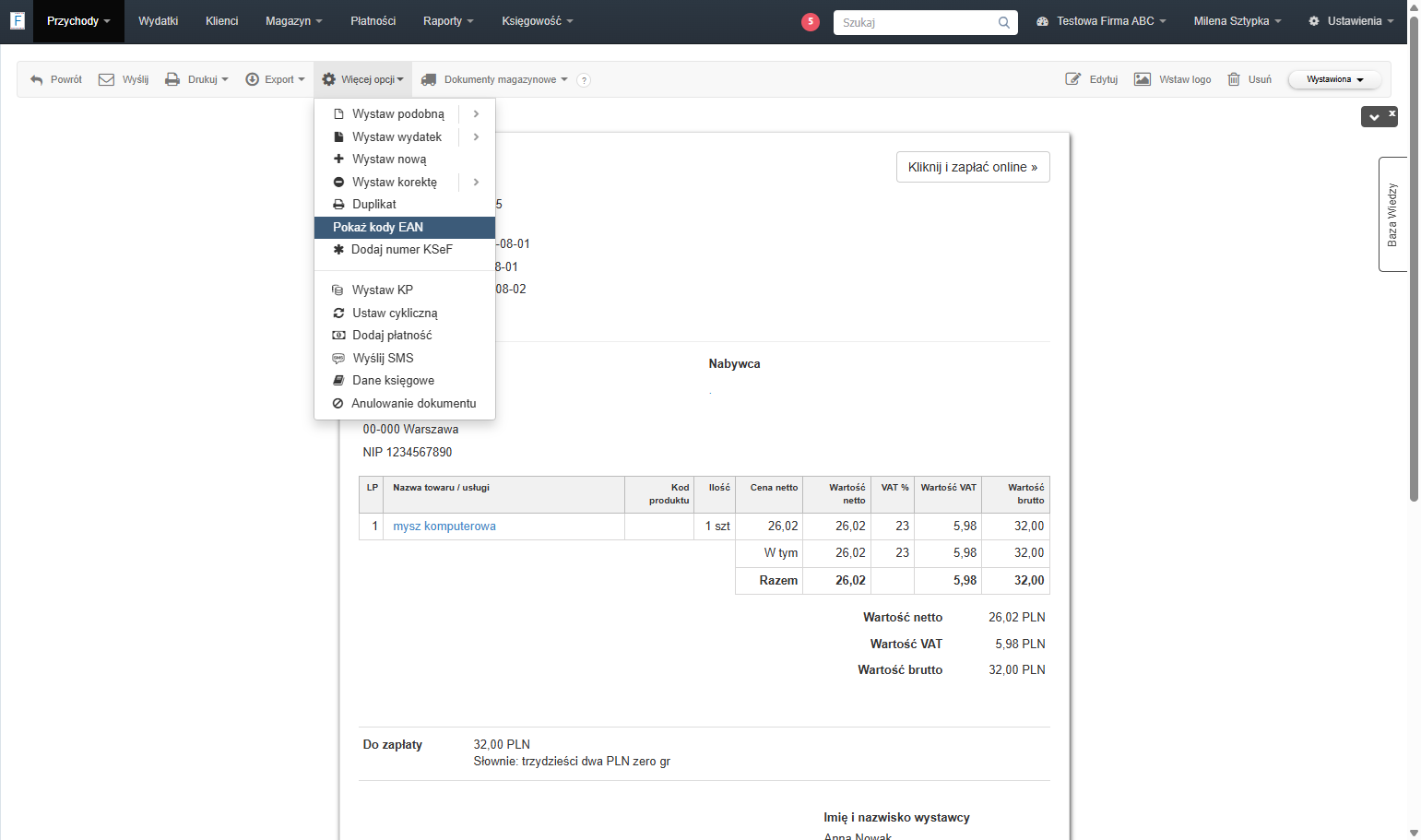This screenshot has width=1421, height=840.
Task: Click the Usuń trash icon
Action: 1234,79
